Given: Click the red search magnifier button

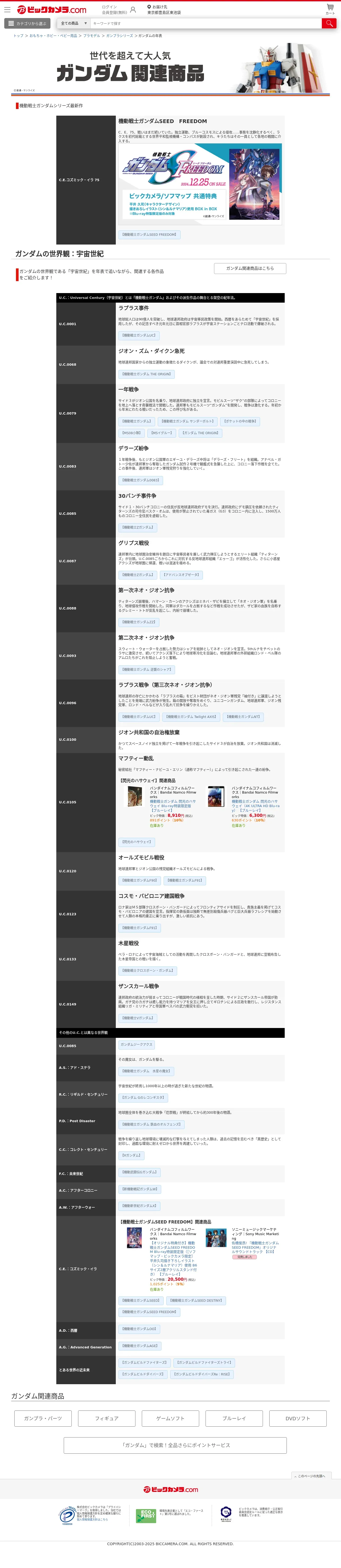Looking at the screenshot, I should pos(329,23).
